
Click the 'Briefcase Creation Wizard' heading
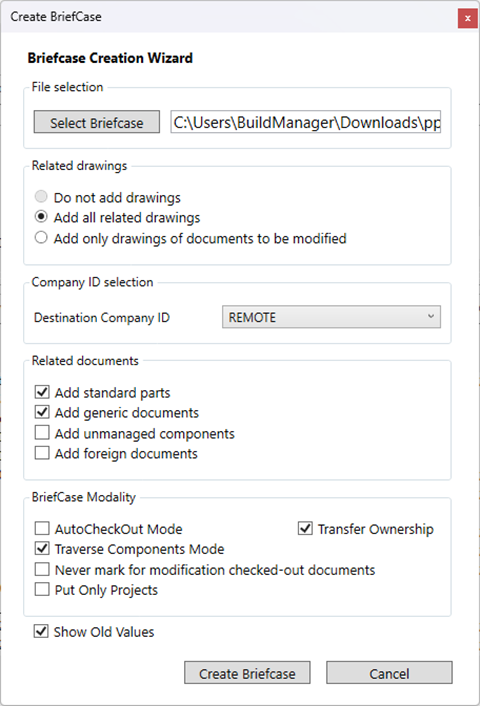(110, 58)
